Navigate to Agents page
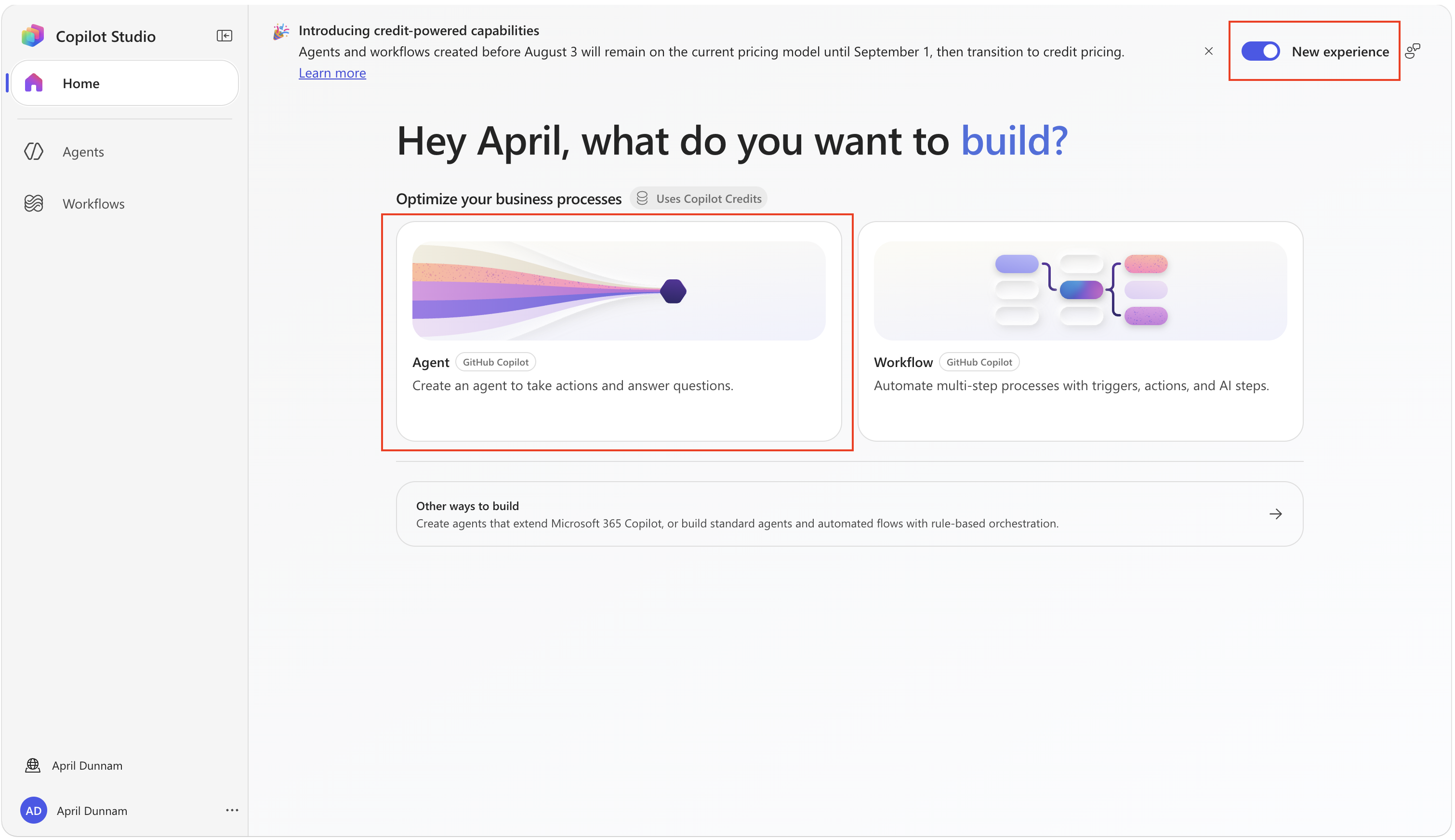1455x840 pixels. [125, 152]
